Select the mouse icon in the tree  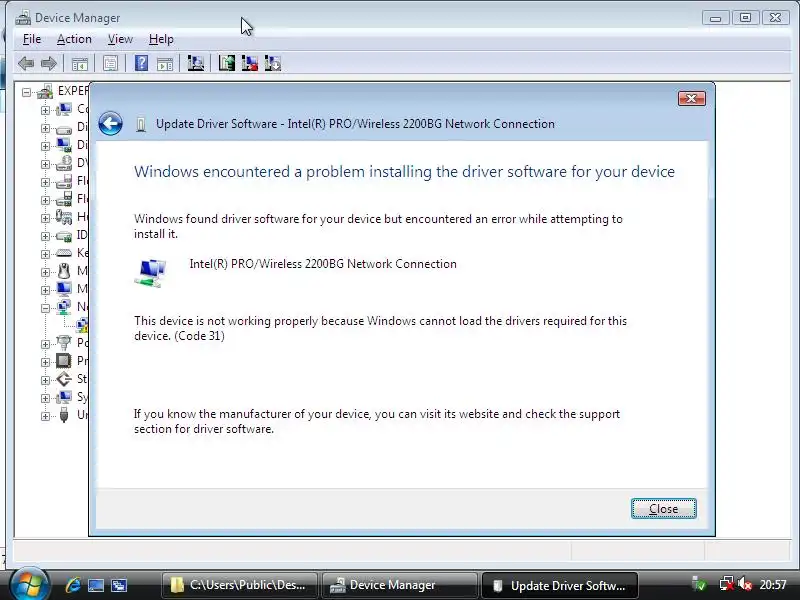[64, 271]
